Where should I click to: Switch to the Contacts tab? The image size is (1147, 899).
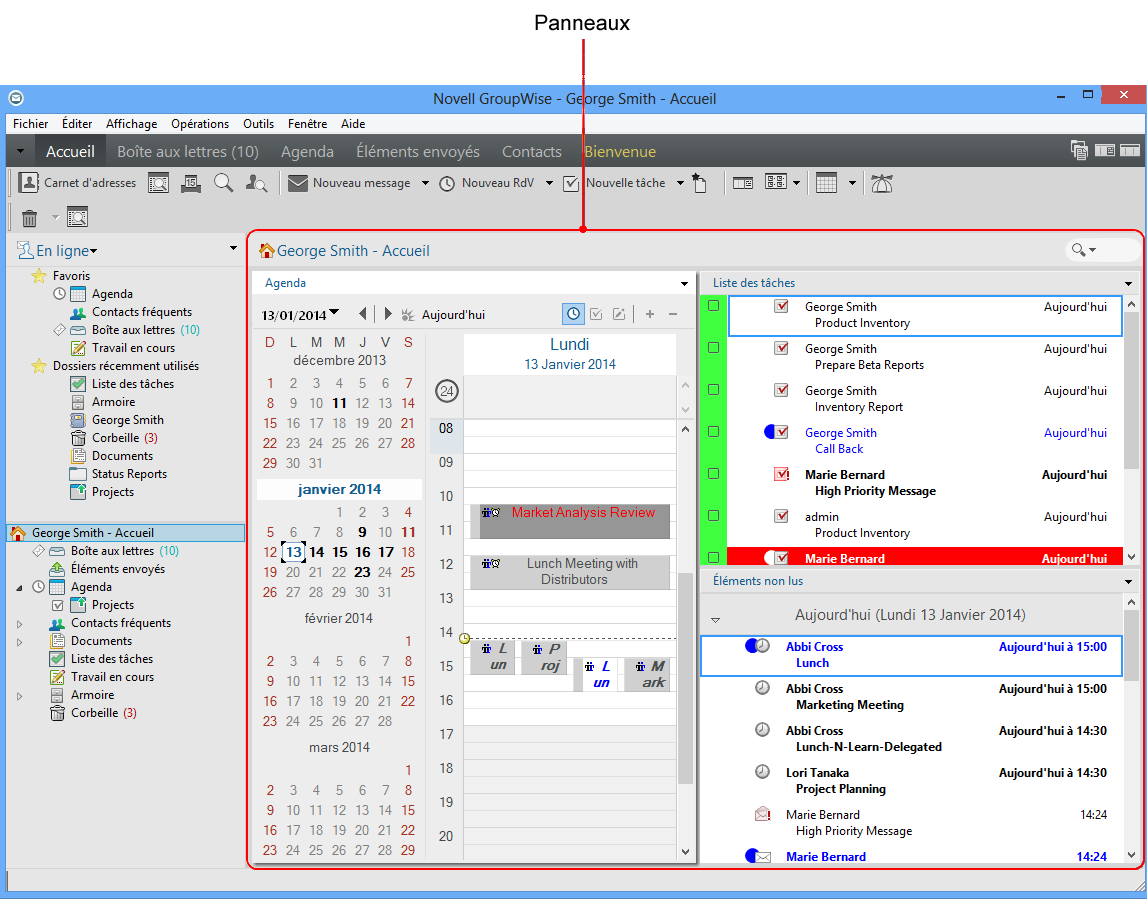(x=532, y=151)
